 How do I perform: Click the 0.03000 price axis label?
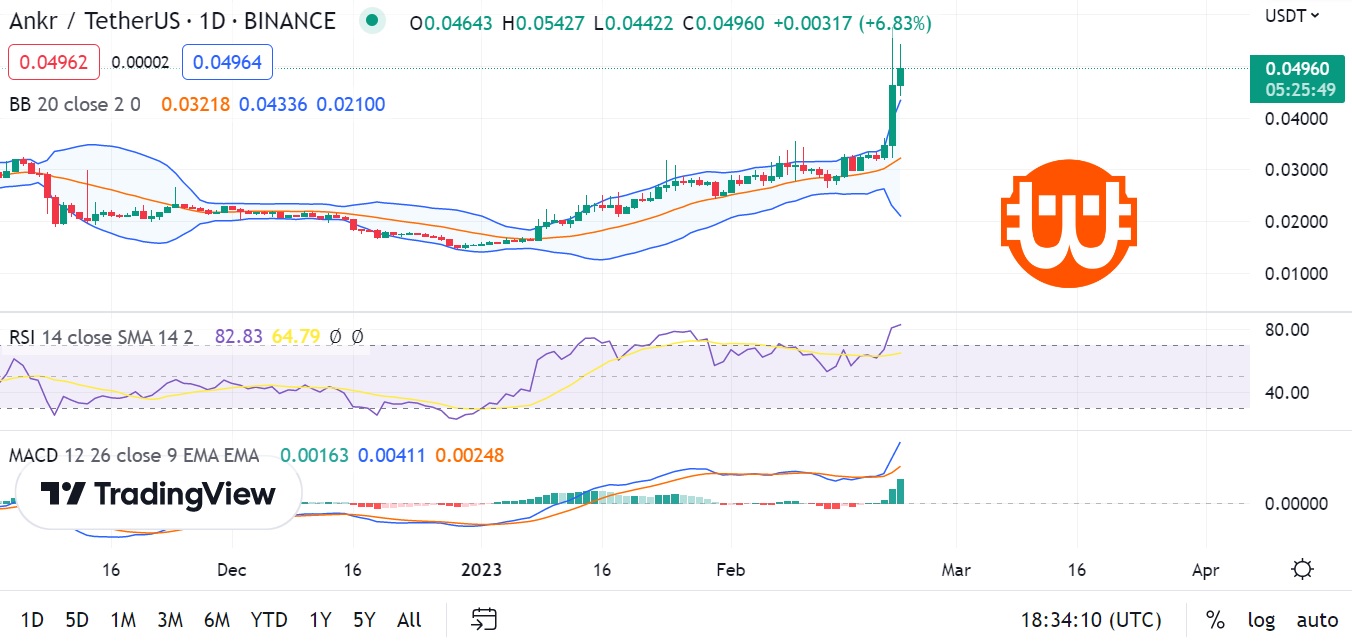click(x=1296, y=170)
